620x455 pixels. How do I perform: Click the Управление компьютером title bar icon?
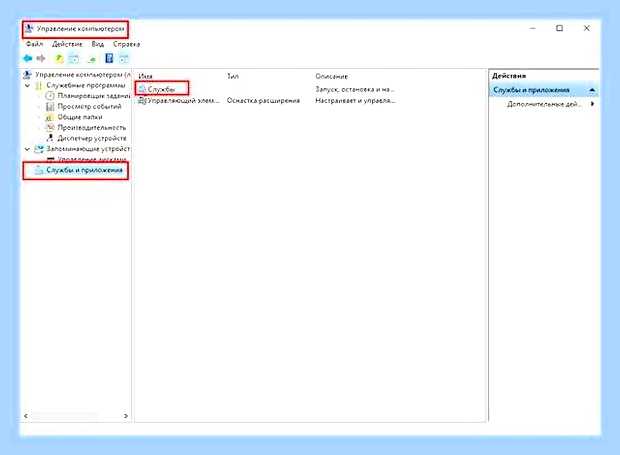29,29
